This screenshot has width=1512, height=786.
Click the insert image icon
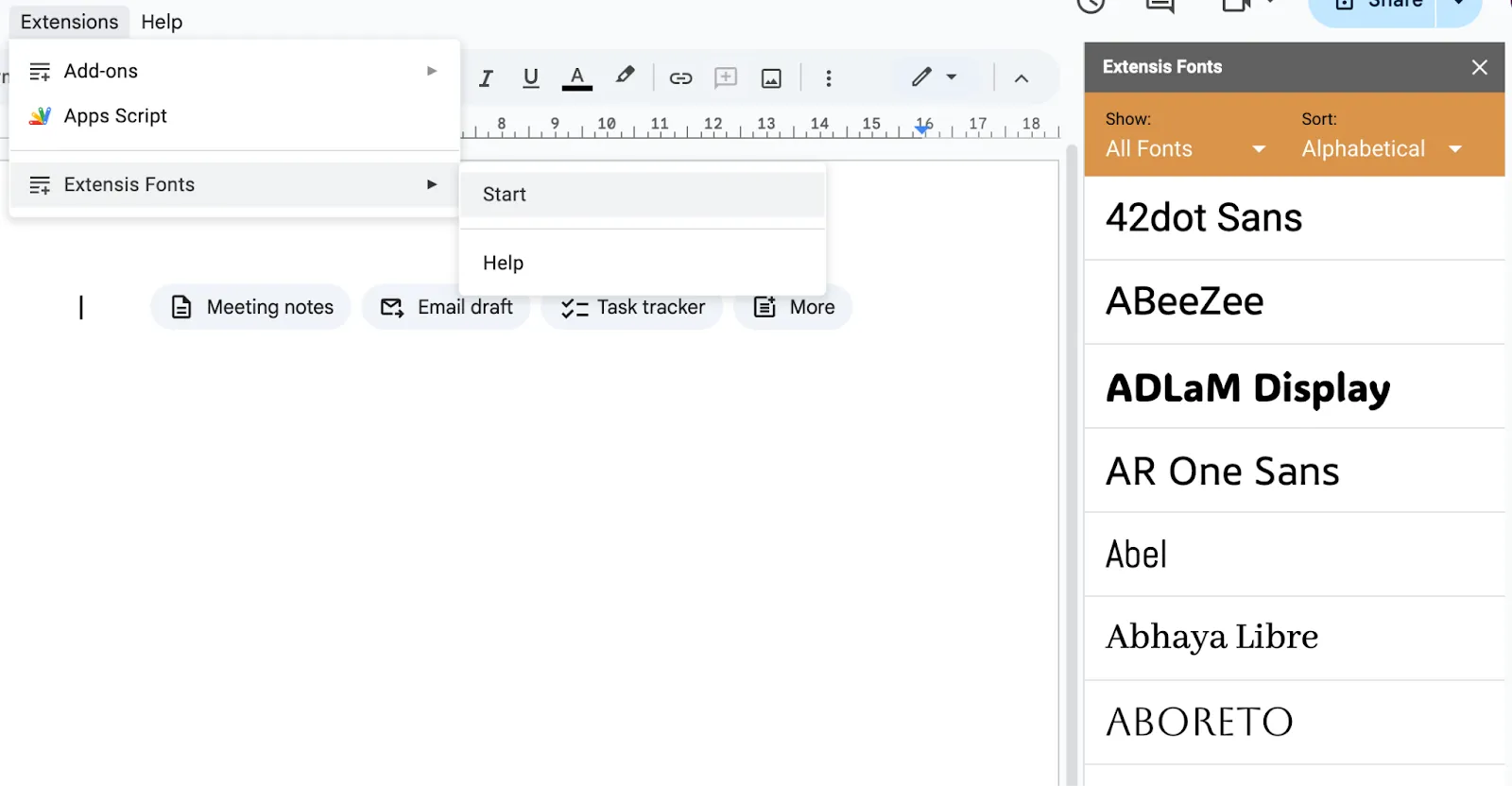click(x=771, y=78)
